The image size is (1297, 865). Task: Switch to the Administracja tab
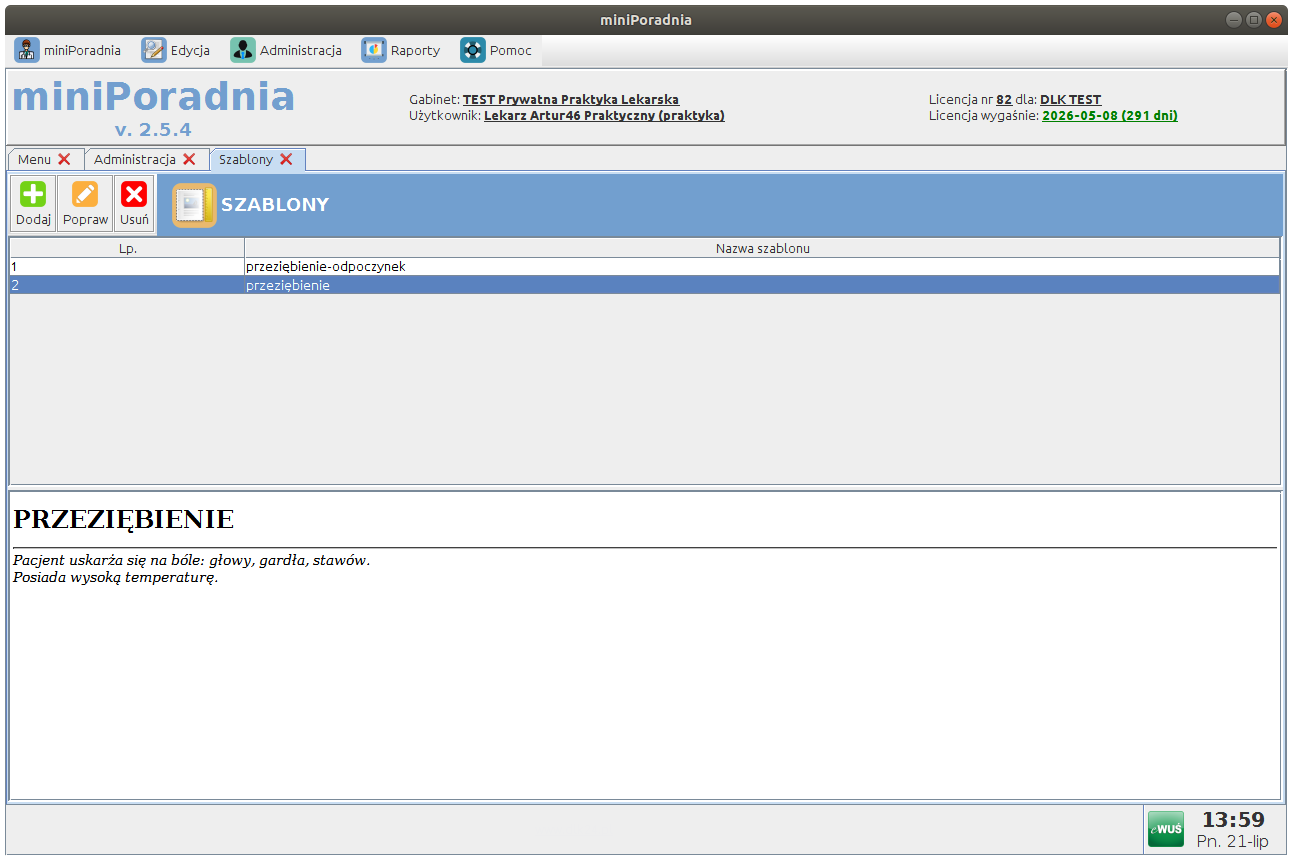coord(134,160)
